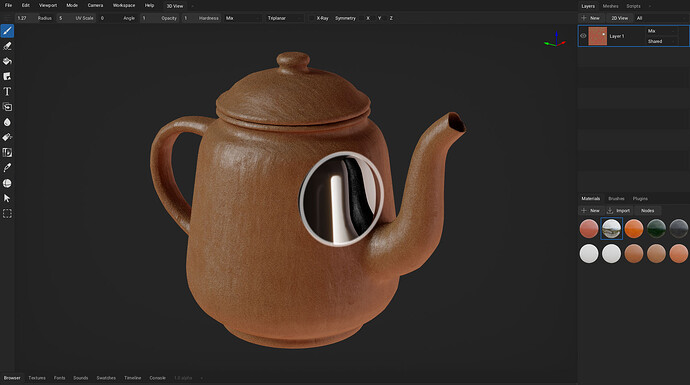690x385 pixels.
Task: Select the dashed rectangle selection tool
Action: coord(7,214)
